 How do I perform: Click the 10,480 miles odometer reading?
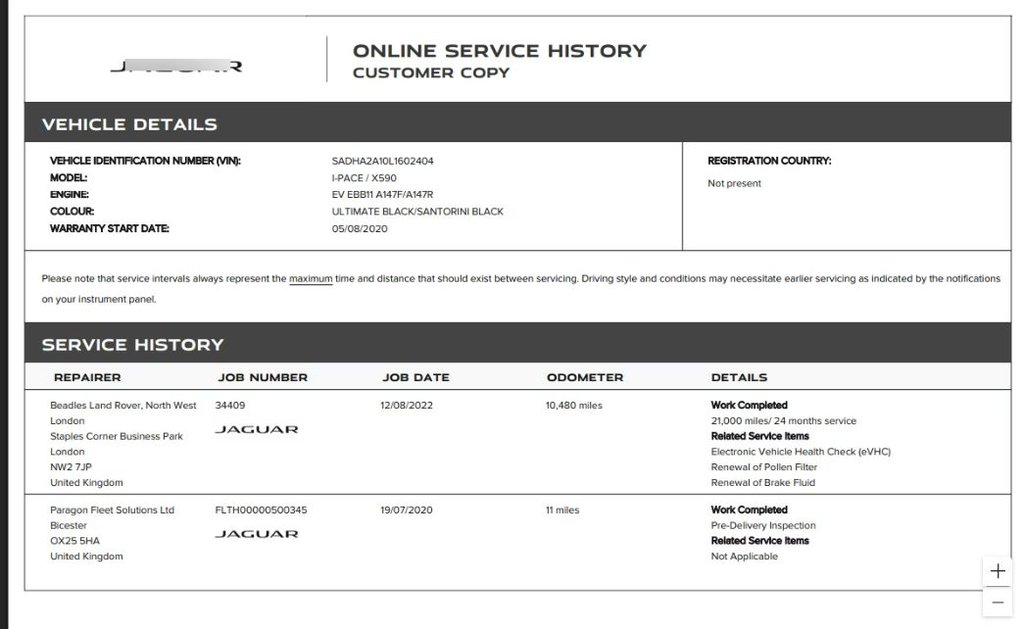(x=574, y=405)
